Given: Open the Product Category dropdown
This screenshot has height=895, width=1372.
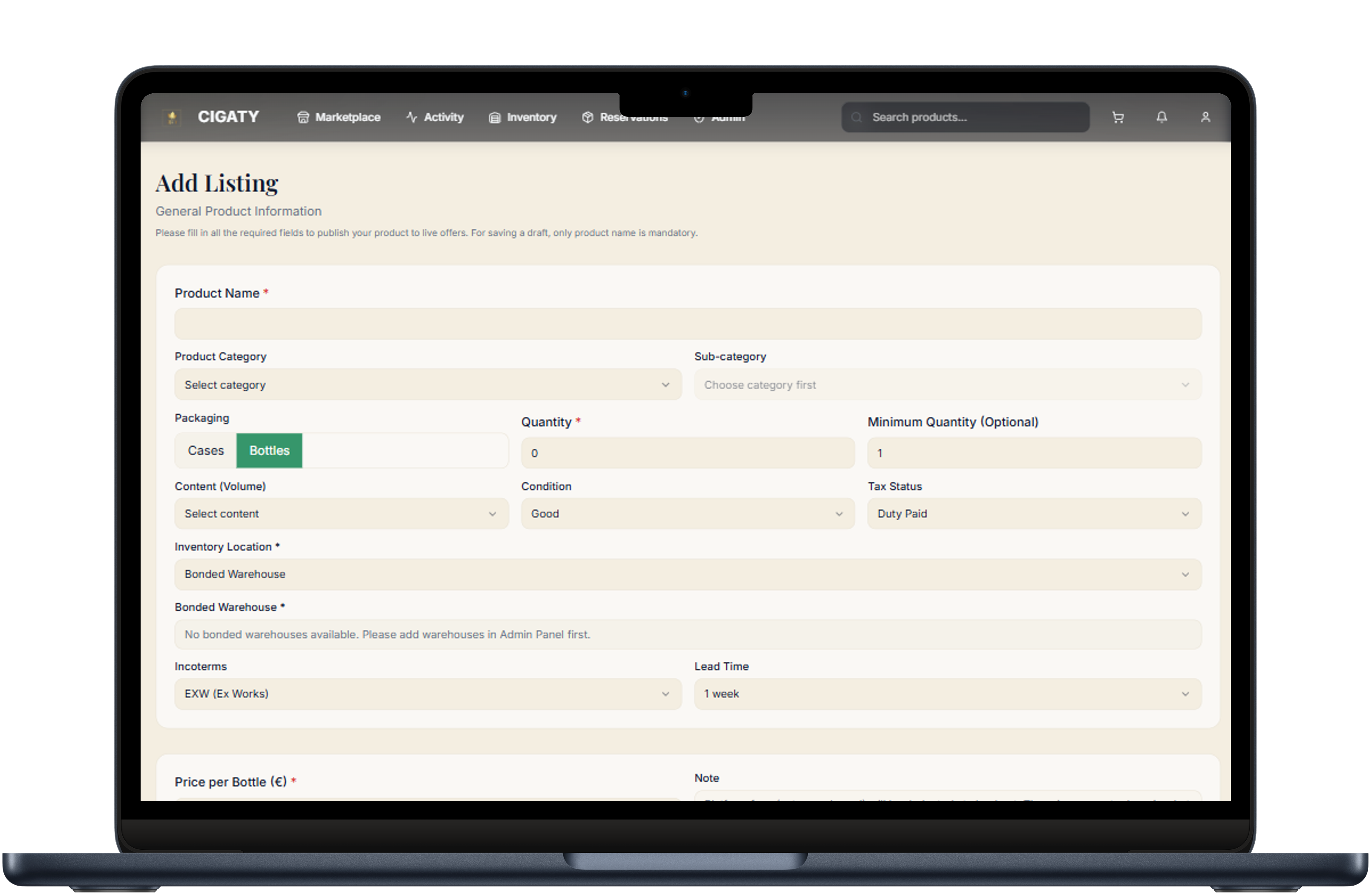Looking at the screenshot, I should click(x=428, y=385).
